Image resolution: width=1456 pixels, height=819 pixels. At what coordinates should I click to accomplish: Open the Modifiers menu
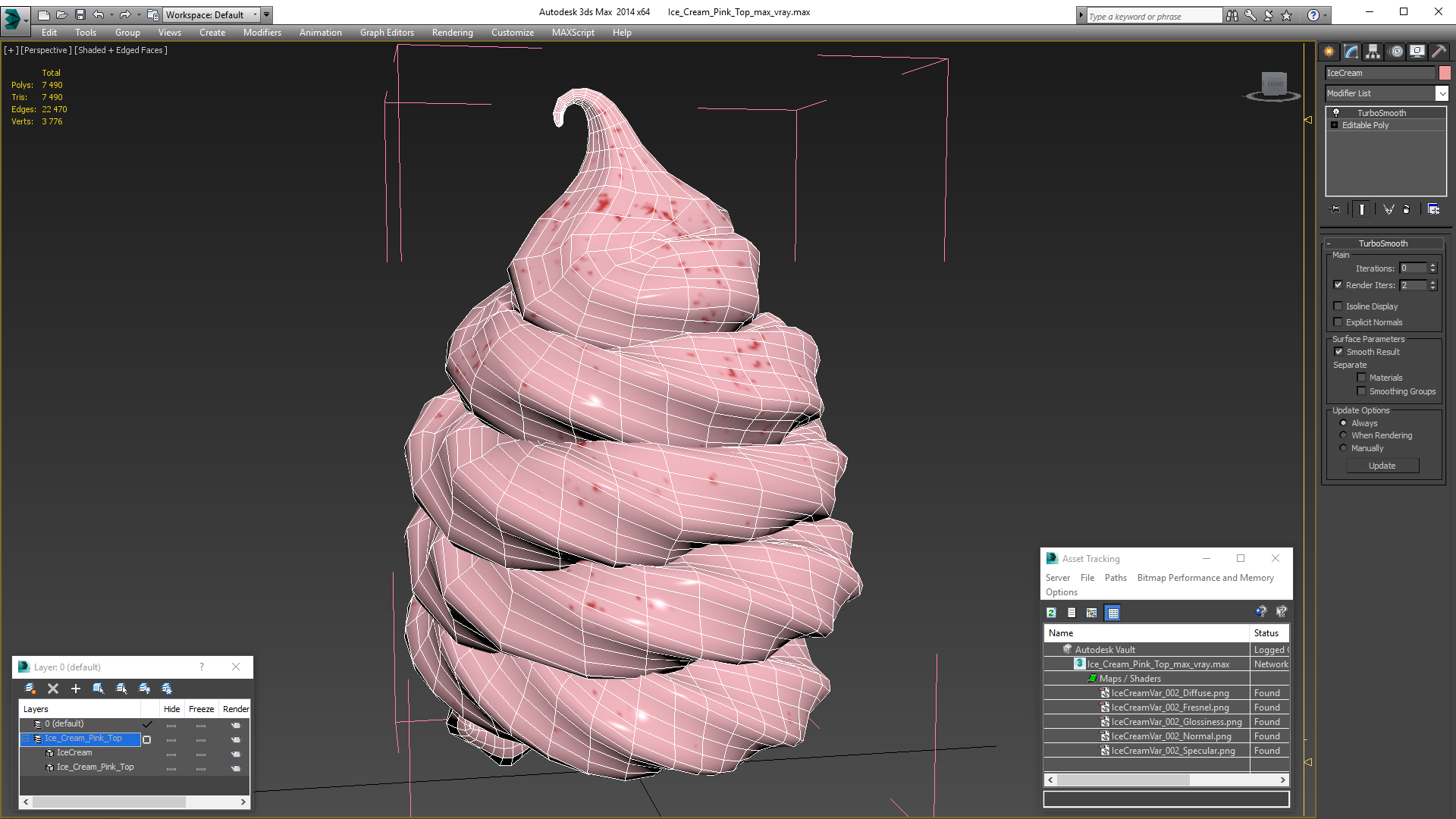pyautogui.click(x=262, y=33)
